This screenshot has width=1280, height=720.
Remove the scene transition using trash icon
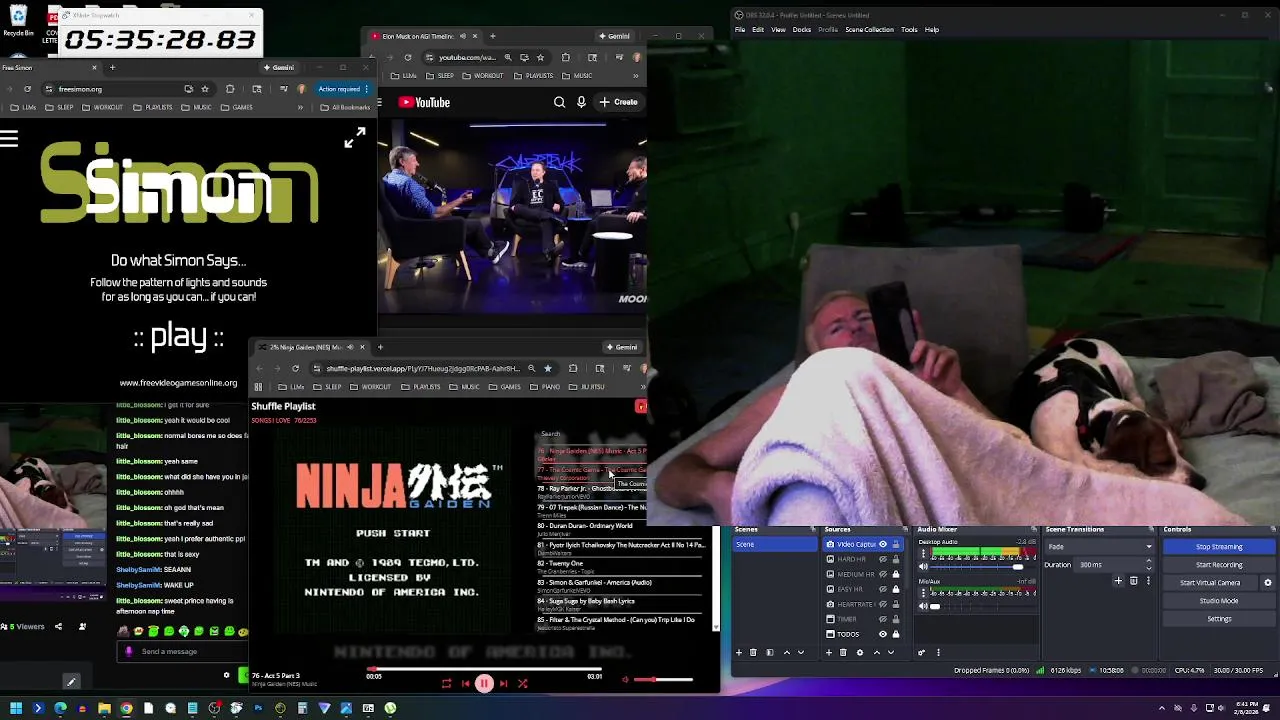(1133, 581)
